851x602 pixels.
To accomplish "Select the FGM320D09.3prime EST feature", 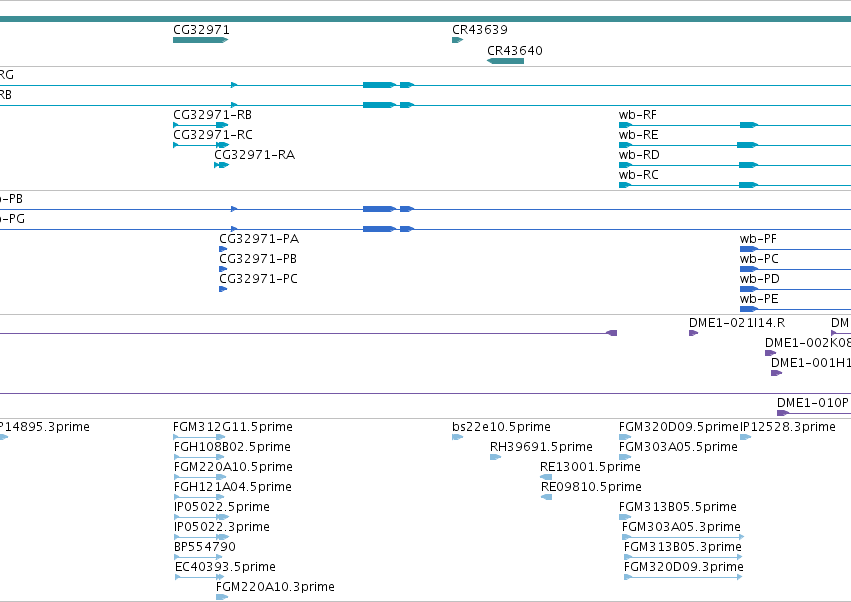I will (x=683, y=577).
